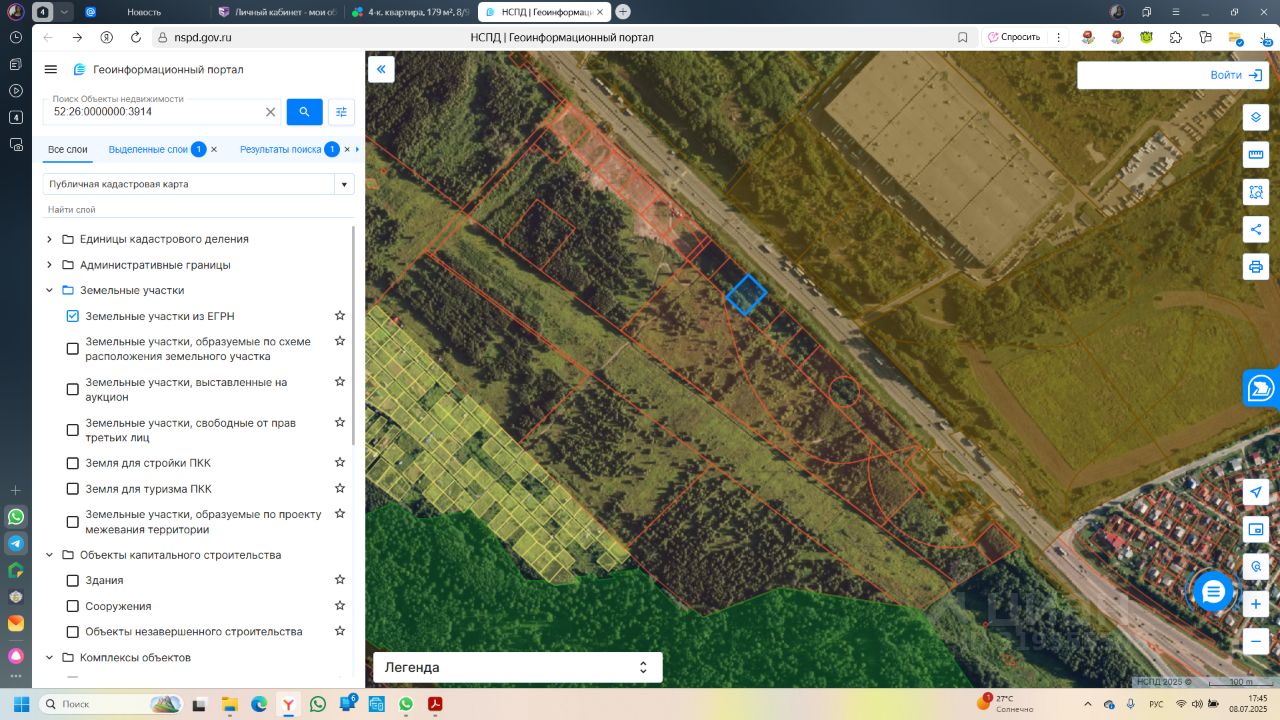Click the share map icon
This screenshot has width=1280, height=720.
(1256, 229)
